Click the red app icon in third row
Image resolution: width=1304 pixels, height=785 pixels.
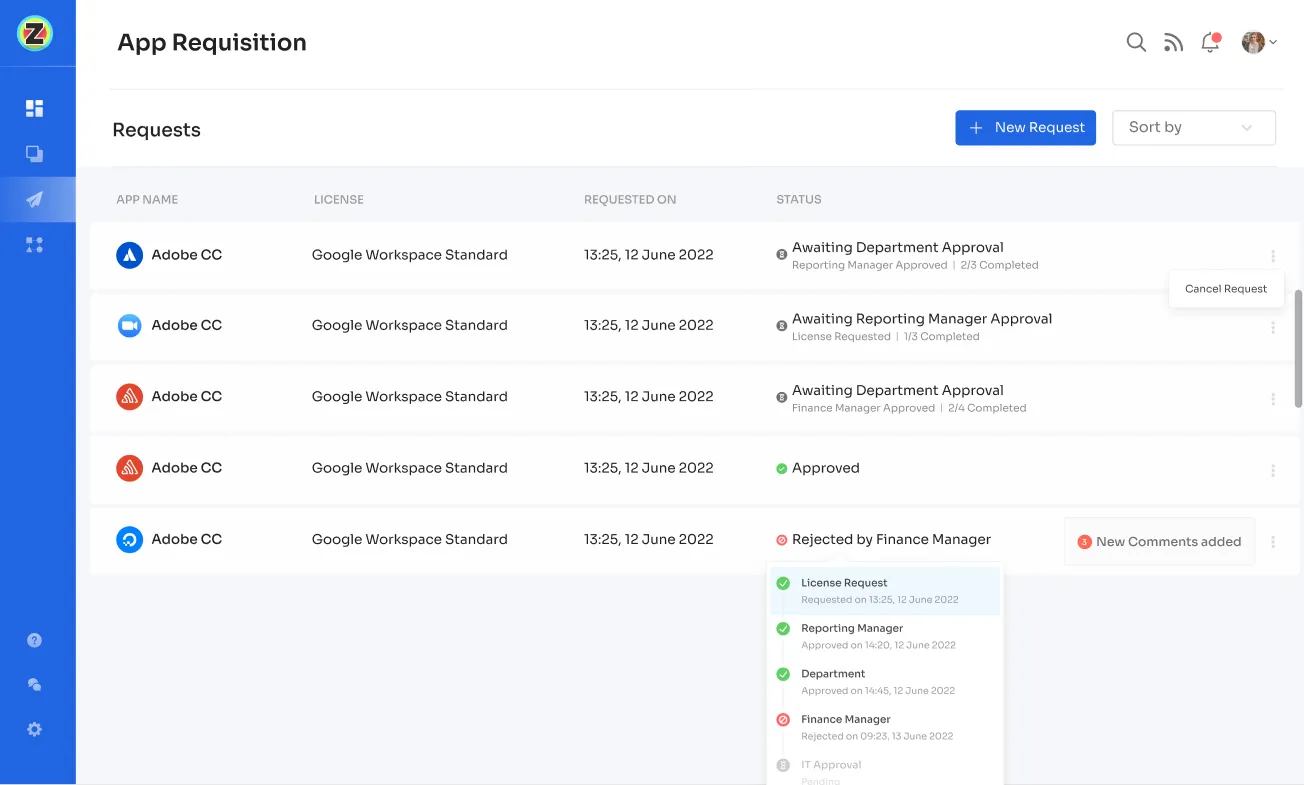[x=130, y=396]
